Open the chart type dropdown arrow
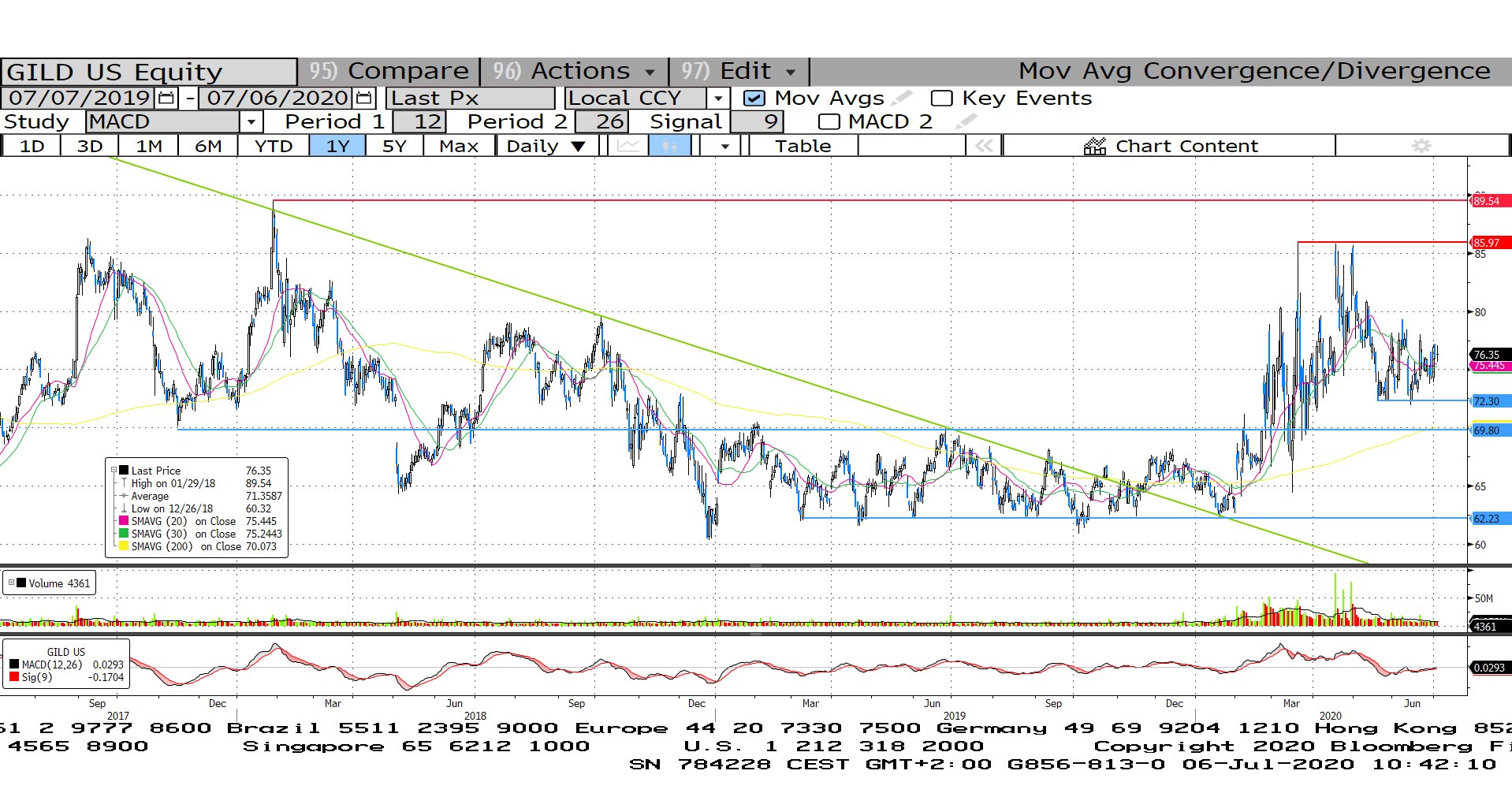The image size is (1512, 808). click(x=724, y=146)
